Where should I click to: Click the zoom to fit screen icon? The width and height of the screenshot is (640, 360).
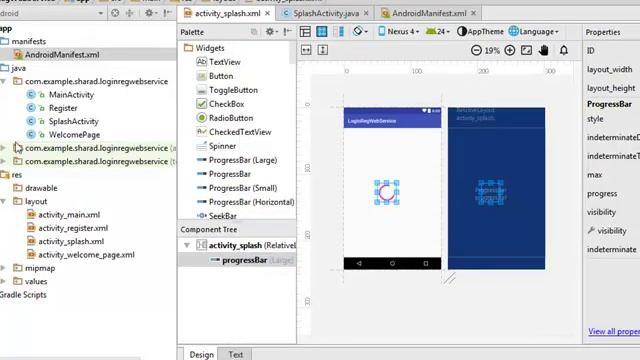point(527,50)
